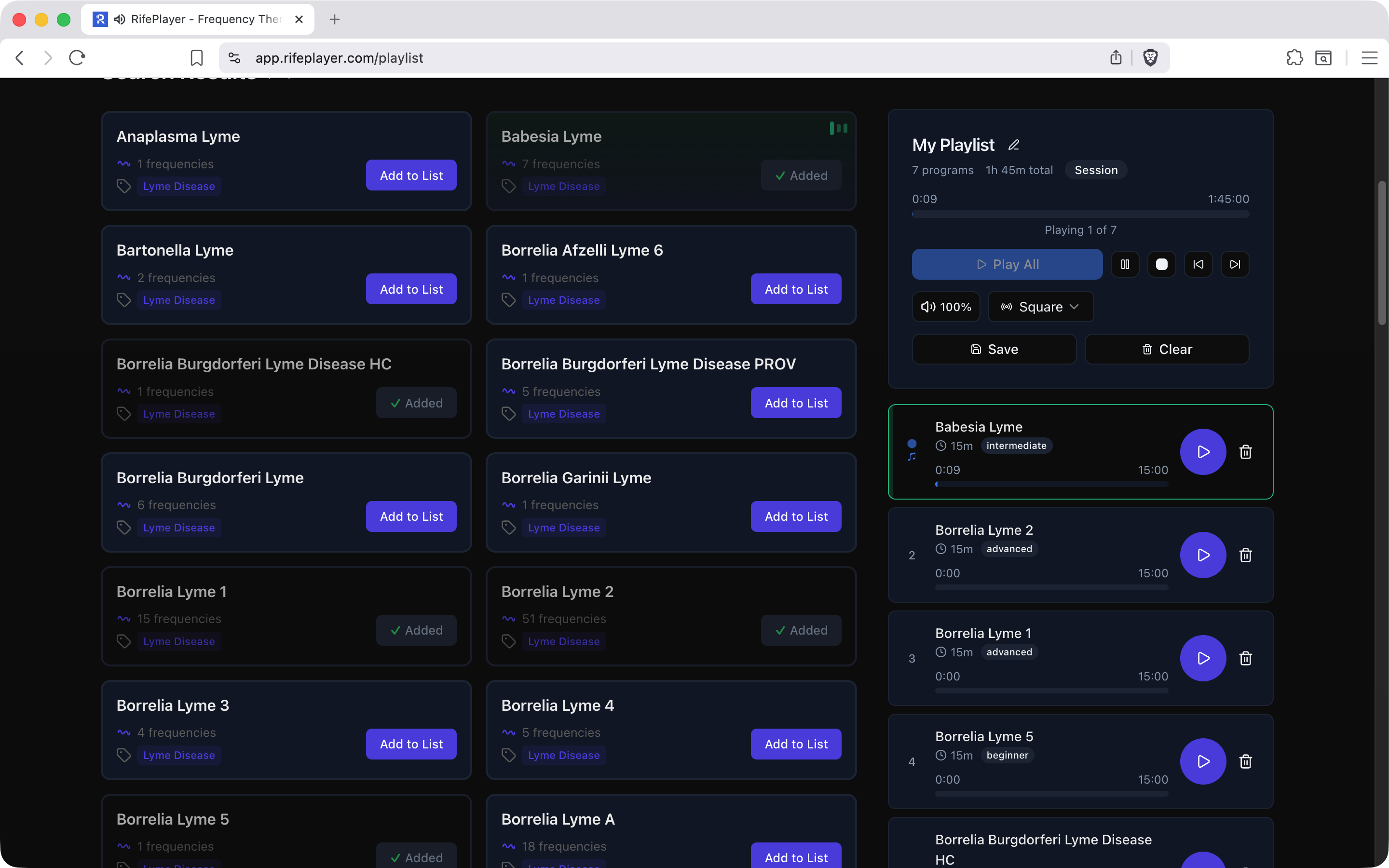Click Lyme Disease tag on Borrelia Garinii Lyme

click(564, 527)
